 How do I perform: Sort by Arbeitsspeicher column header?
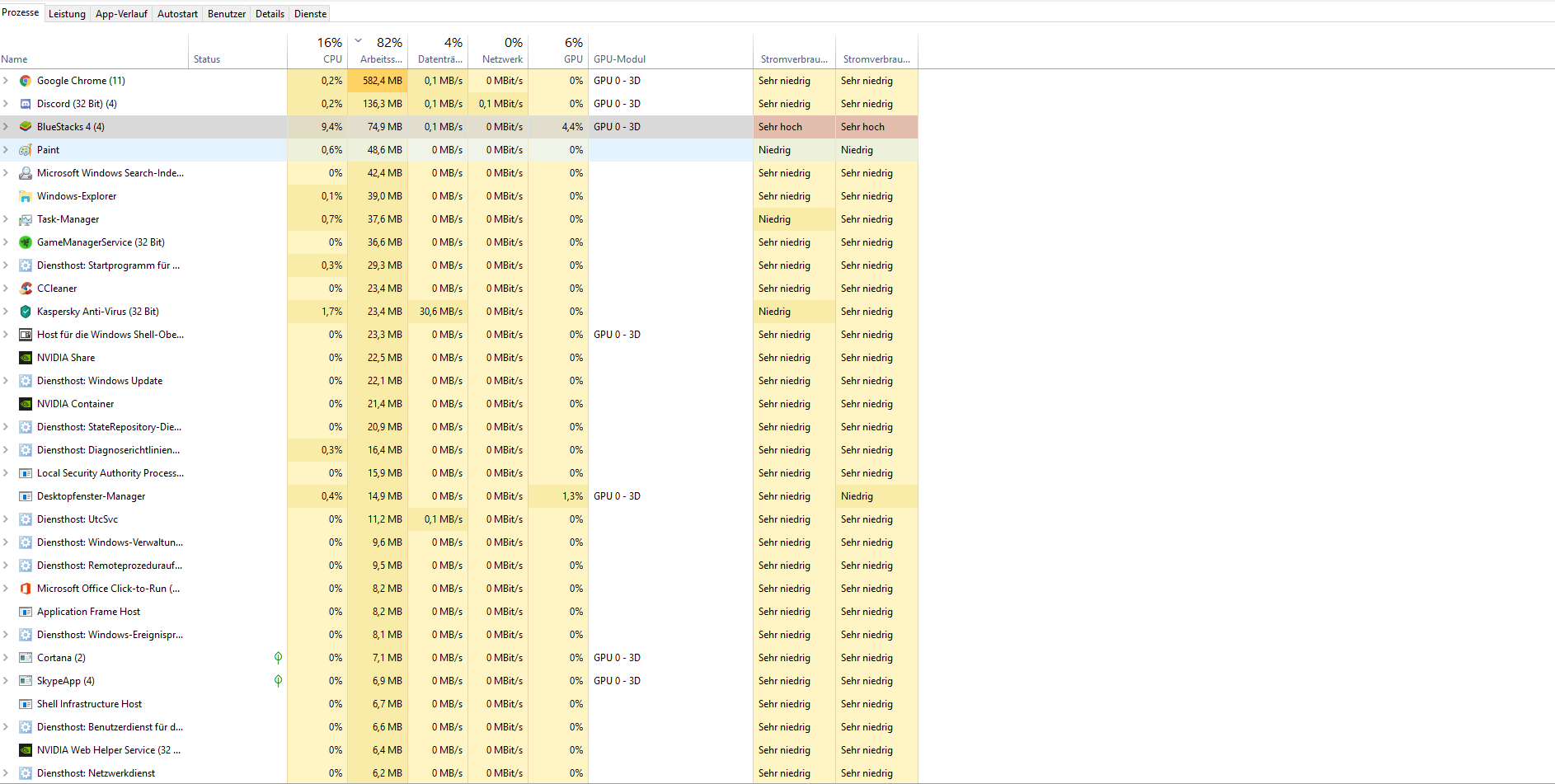378,52
